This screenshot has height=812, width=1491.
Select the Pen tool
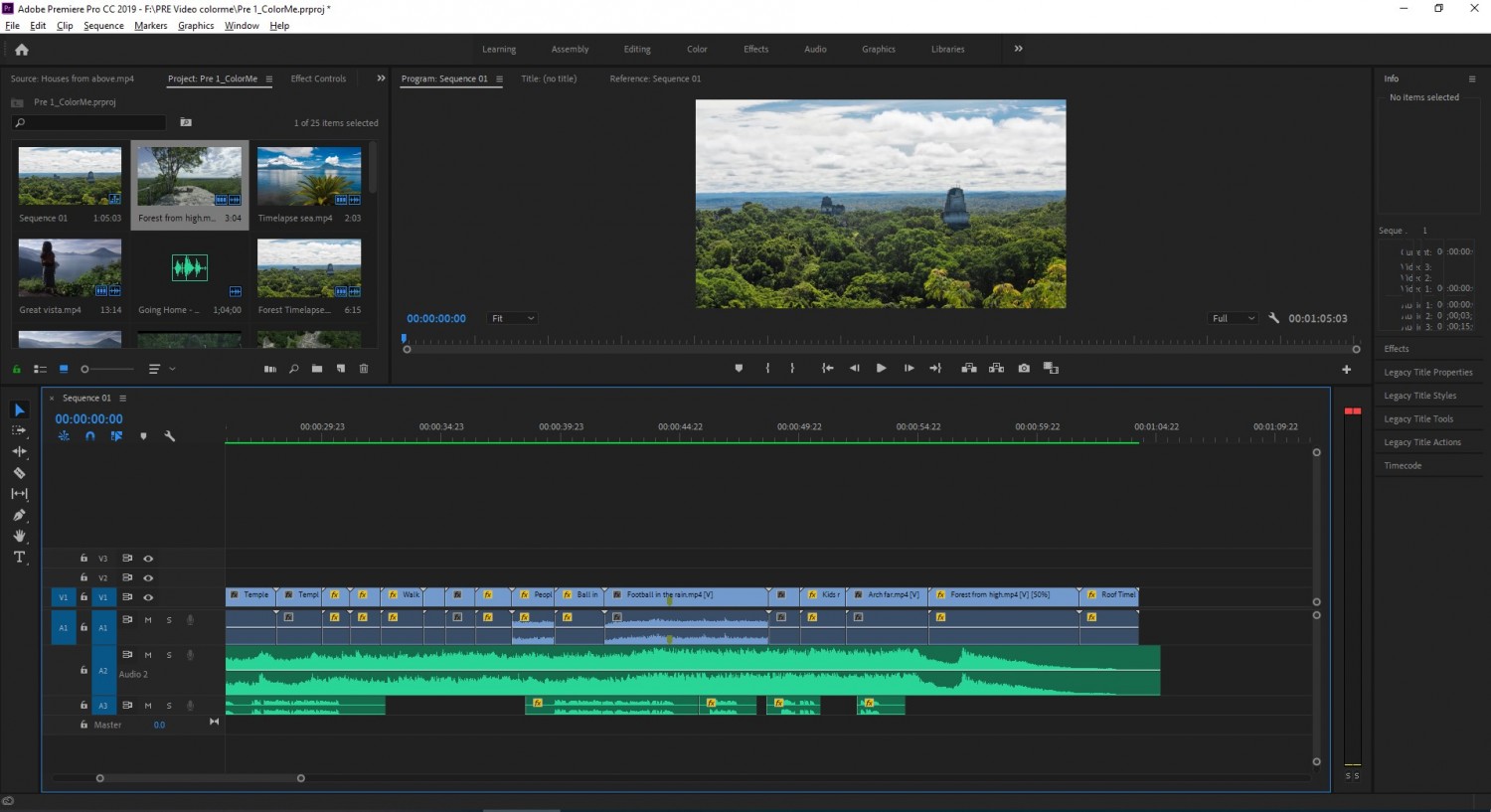pos(19,515)
